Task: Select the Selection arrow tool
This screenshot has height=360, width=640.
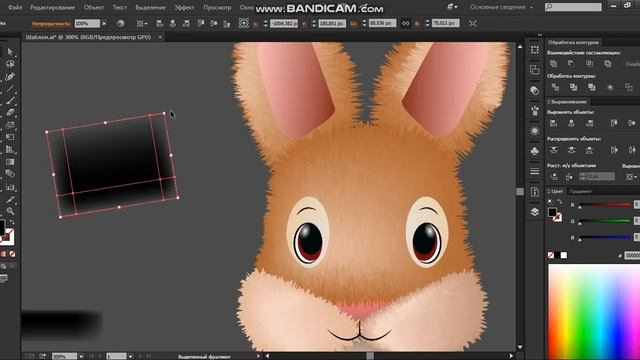Action: pos(10,52)
